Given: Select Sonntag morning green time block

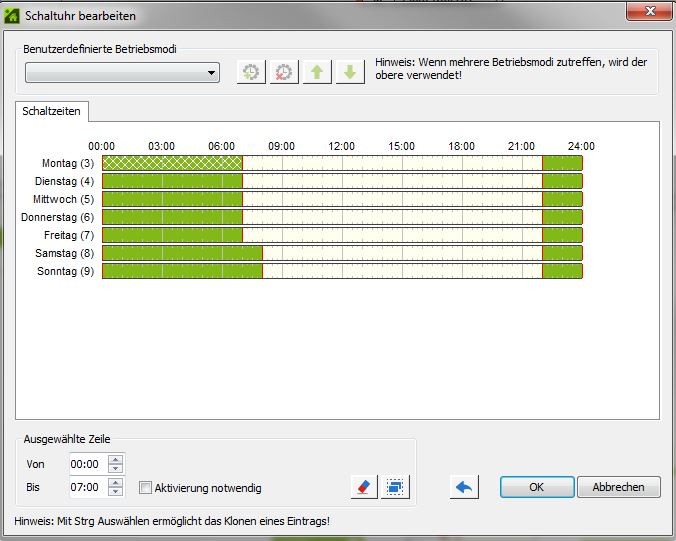Looking at the screenshot, I should 182,272.
